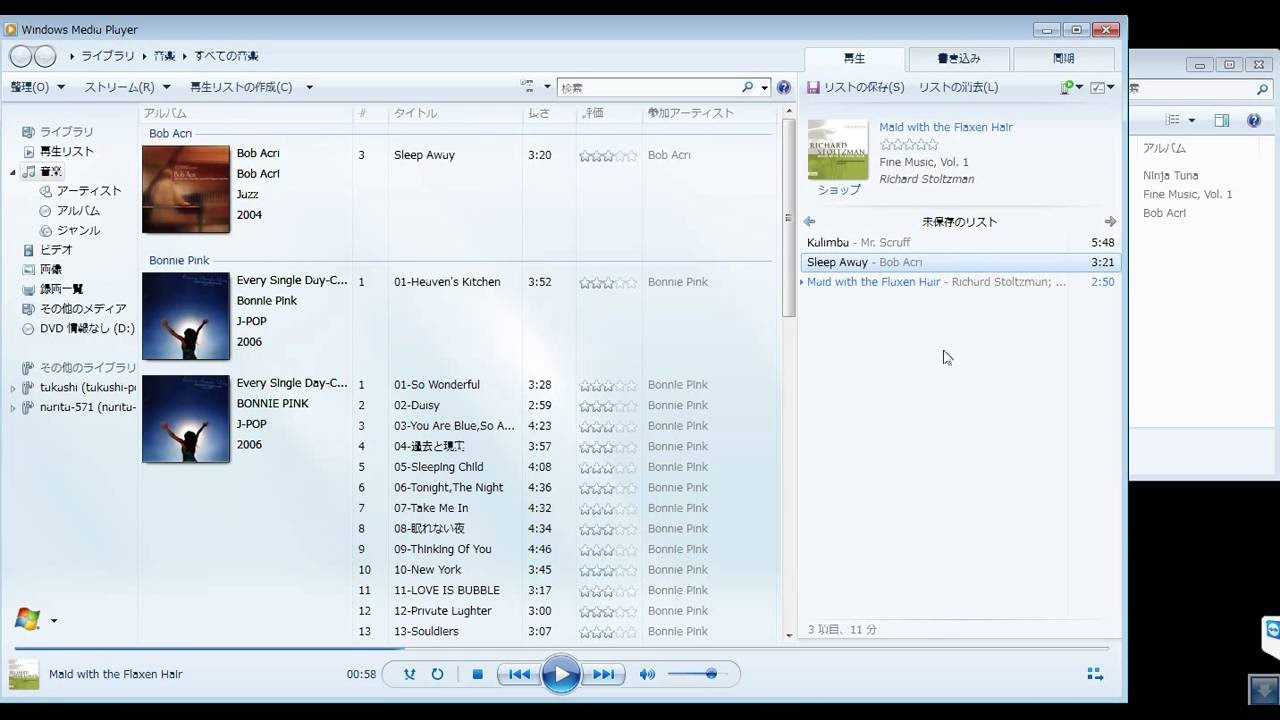Skip to next track
1280x720 pixels.
pos(603,674)
